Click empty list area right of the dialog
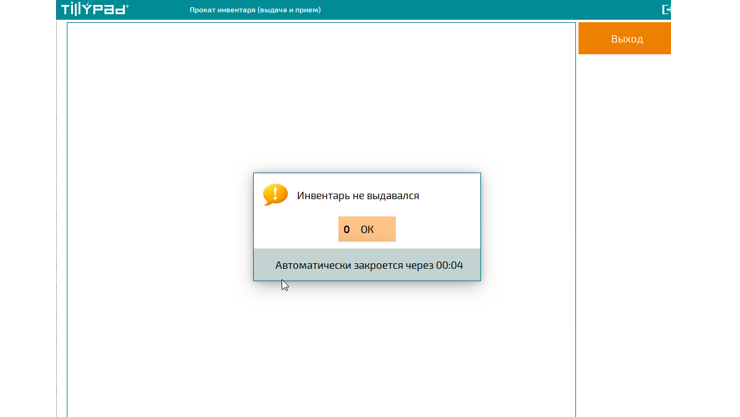 [x=528, y=225]
